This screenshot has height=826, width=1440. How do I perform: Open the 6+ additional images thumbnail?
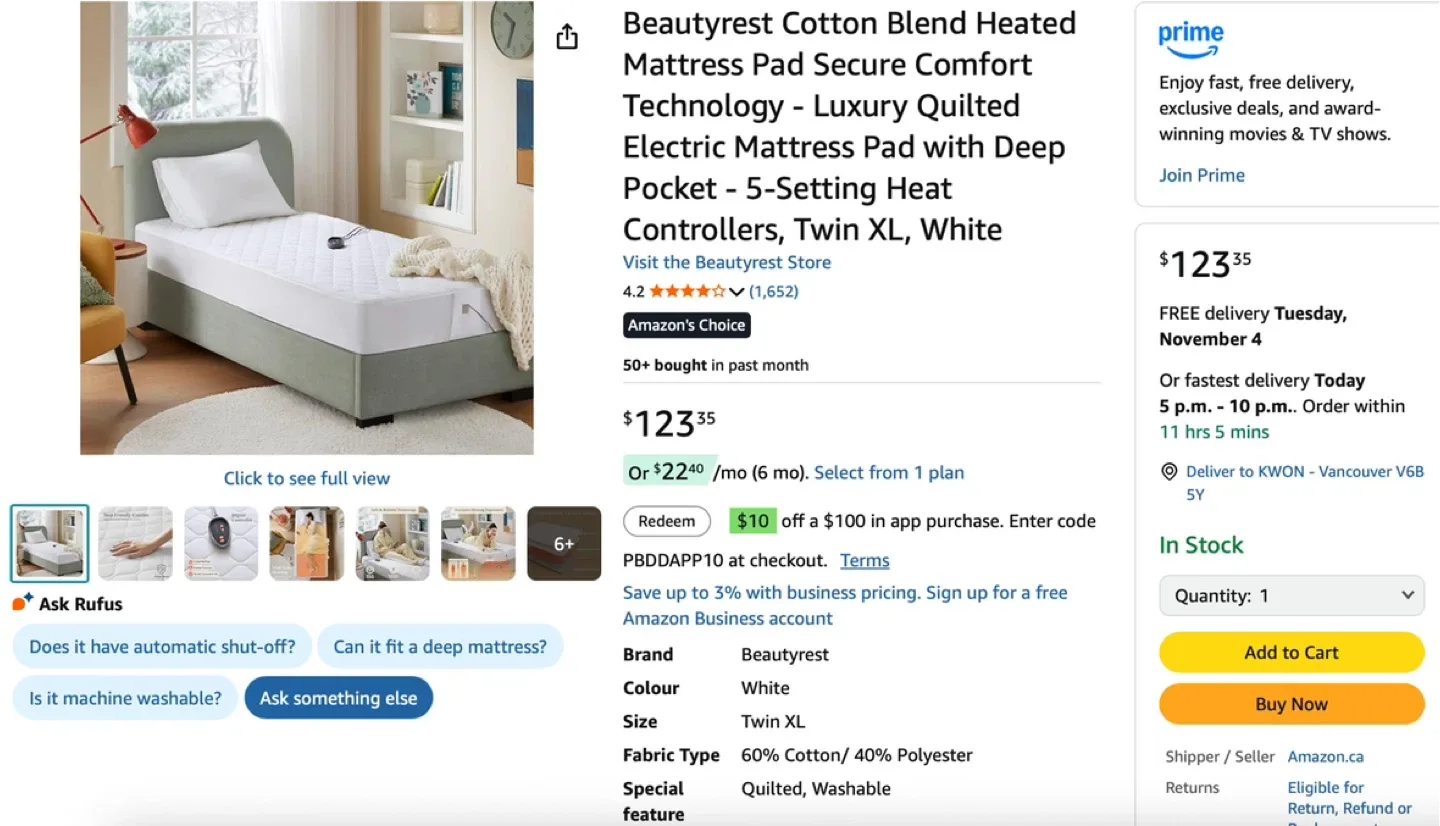(x=563, y=543)
